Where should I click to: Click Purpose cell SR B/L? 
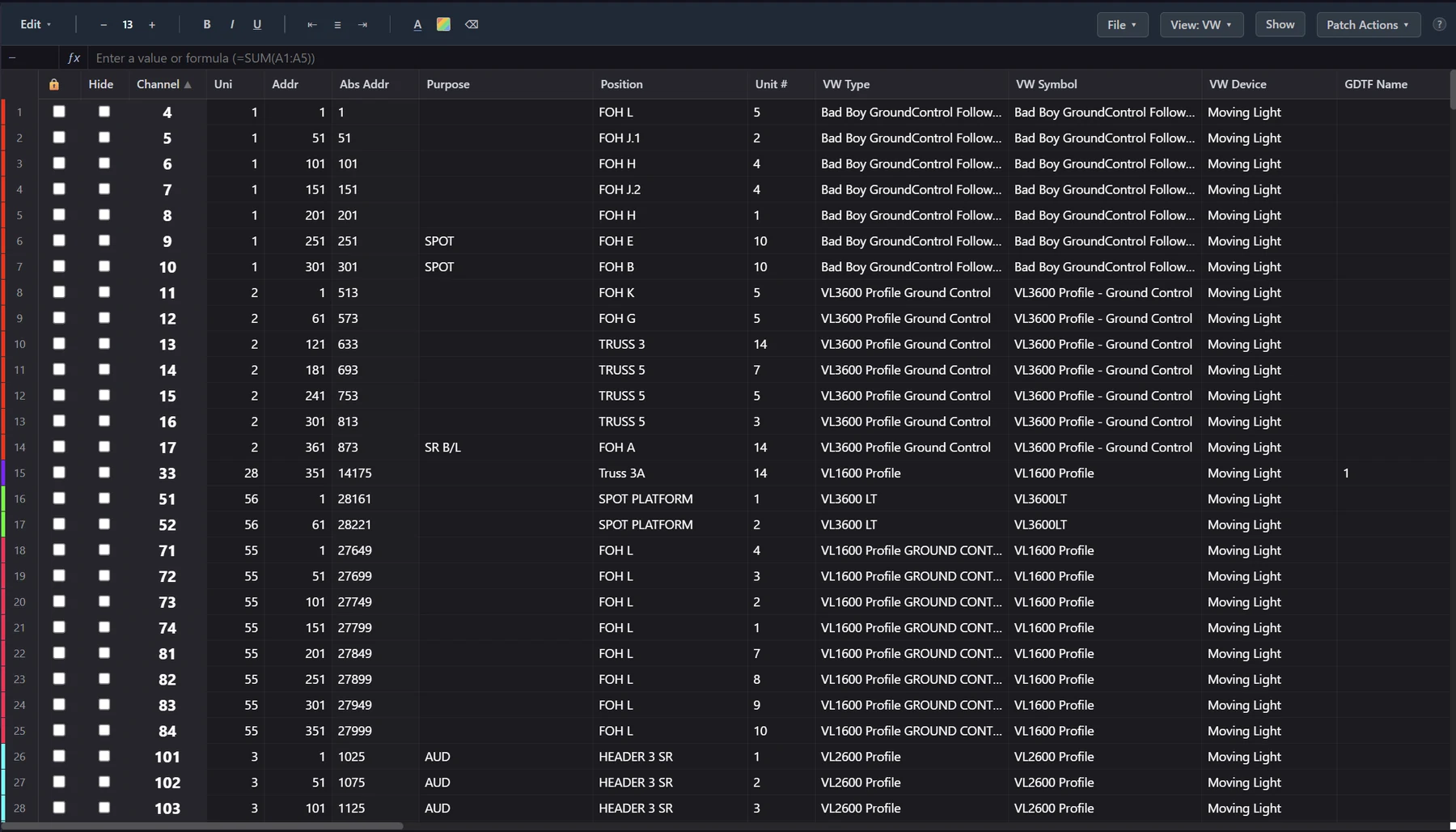(x=506, y=447)
